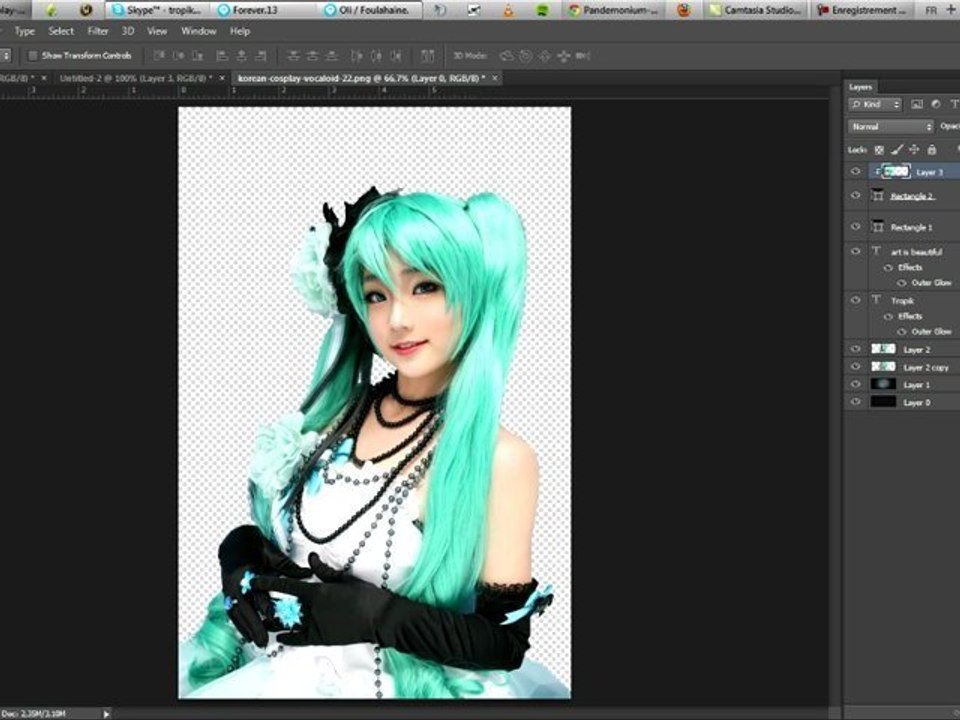Open the View menu
The image size is (960, 720).
pos(157,31)
